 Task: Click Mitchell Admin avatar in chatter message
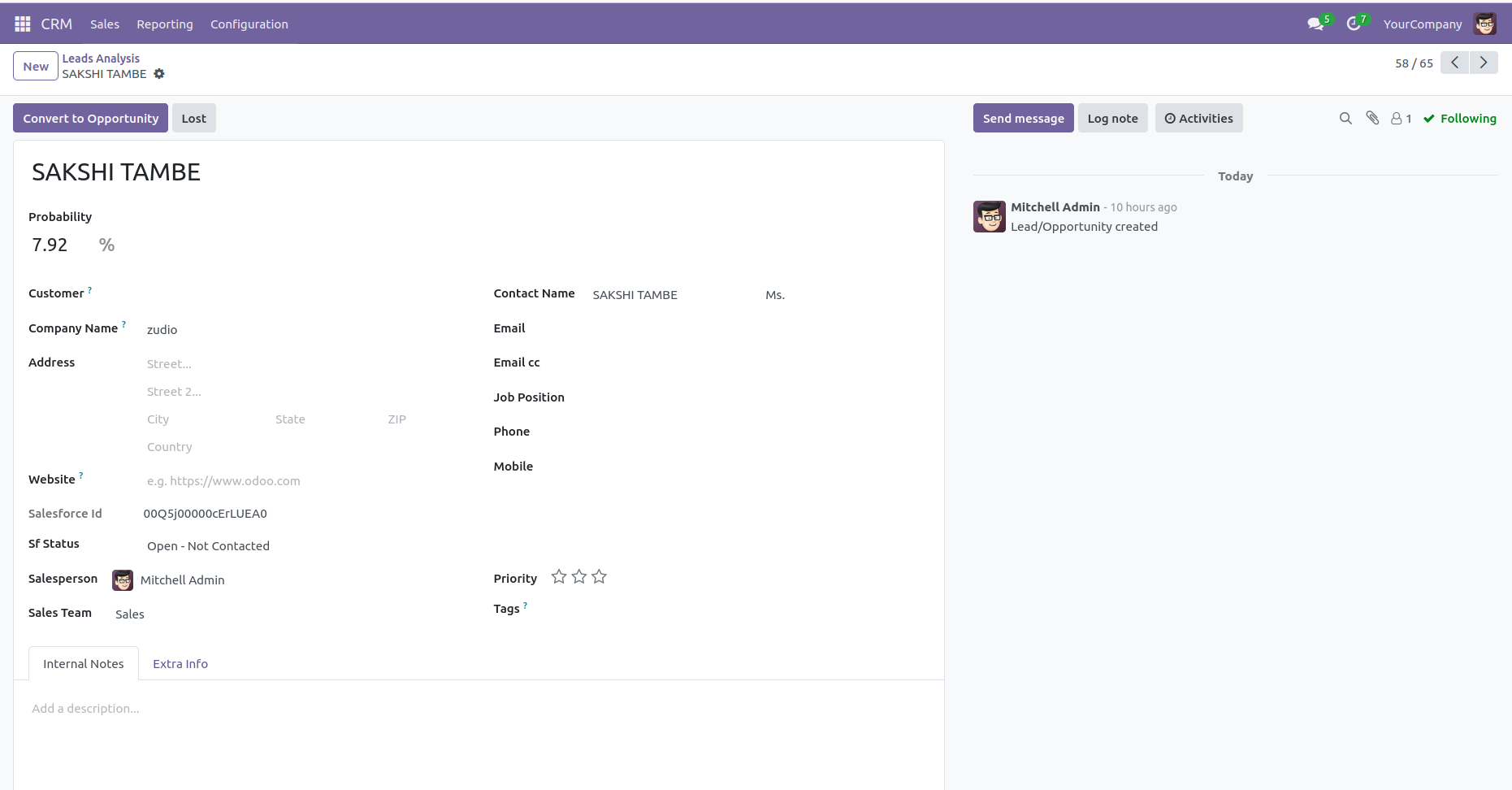click(990, 217)
